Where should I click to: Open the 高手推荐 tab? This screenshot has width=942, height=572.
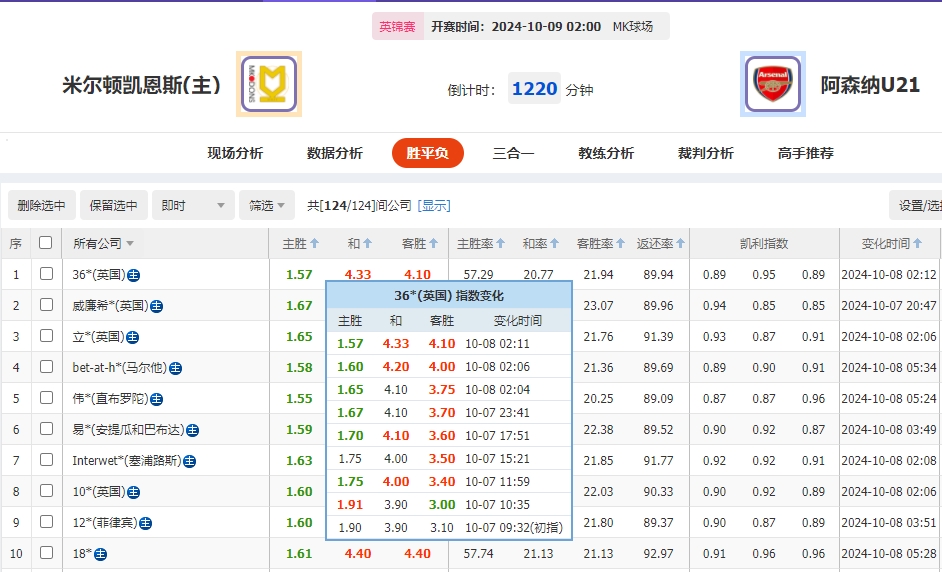(x=805, y=153)
